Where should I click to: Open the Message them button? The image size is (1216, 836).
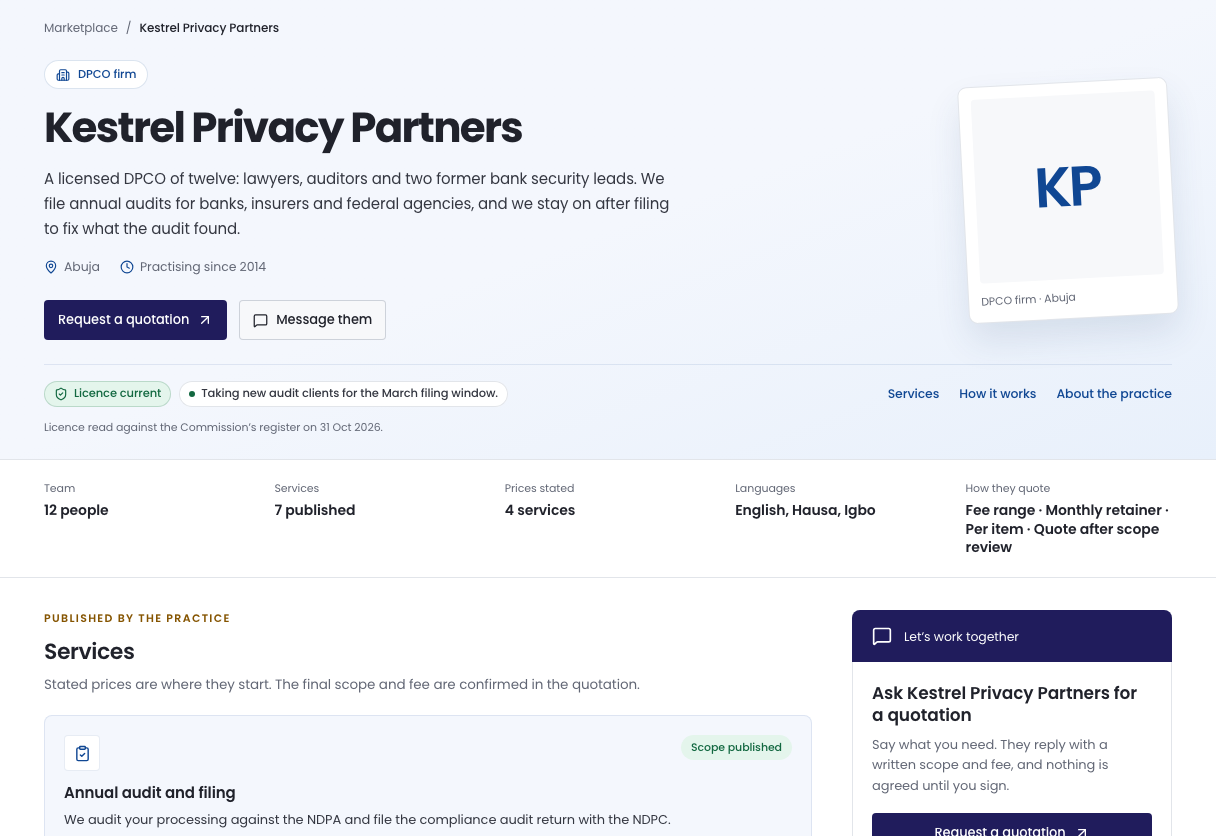pyautogui.click(x=312, y=320)
